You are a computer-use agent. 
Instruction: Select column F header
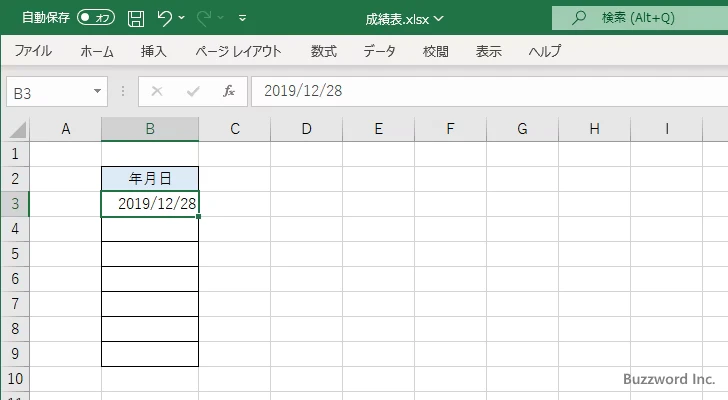(450, 129)
